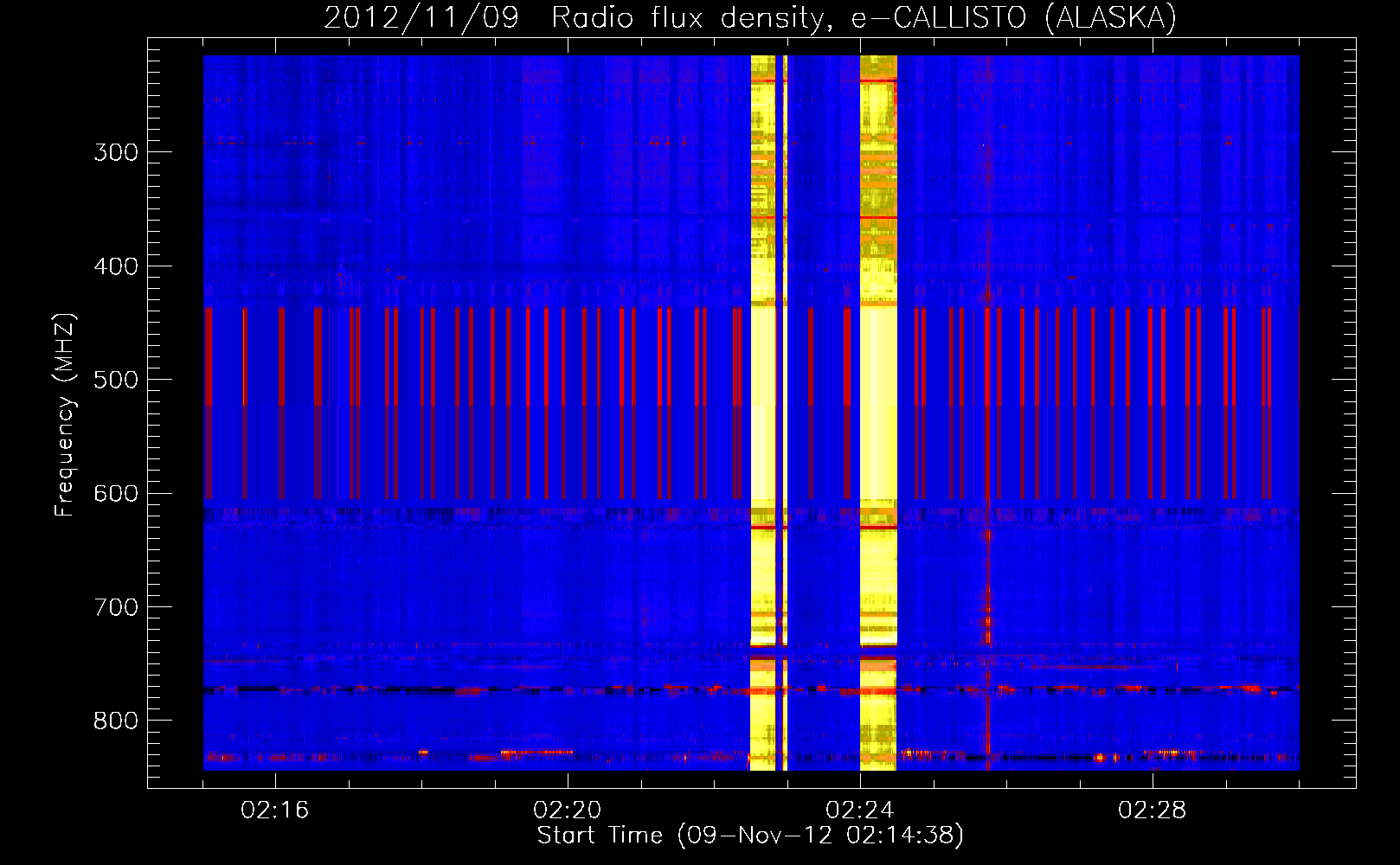1400x865 pixels.
Task: Click the plot title "2012/11/09 Radio flux density, e-CALLISTO (ALASKA)"
Action: pos(750,17)
